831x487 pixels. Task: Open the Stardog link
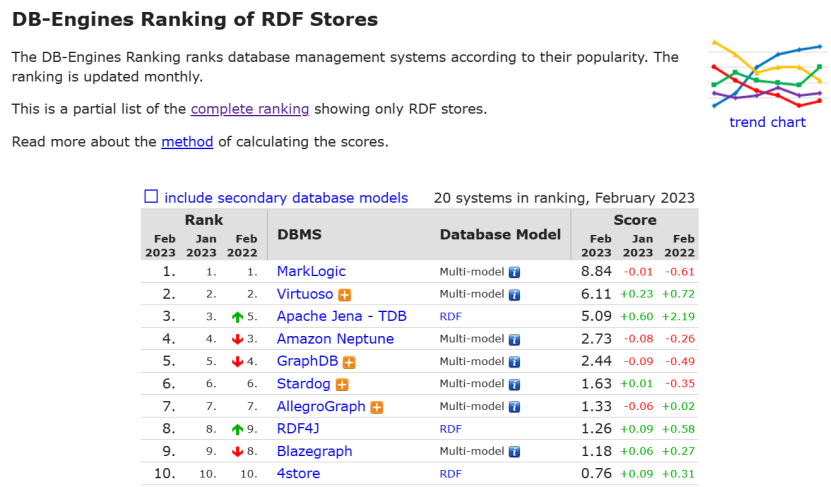point(303,384)
